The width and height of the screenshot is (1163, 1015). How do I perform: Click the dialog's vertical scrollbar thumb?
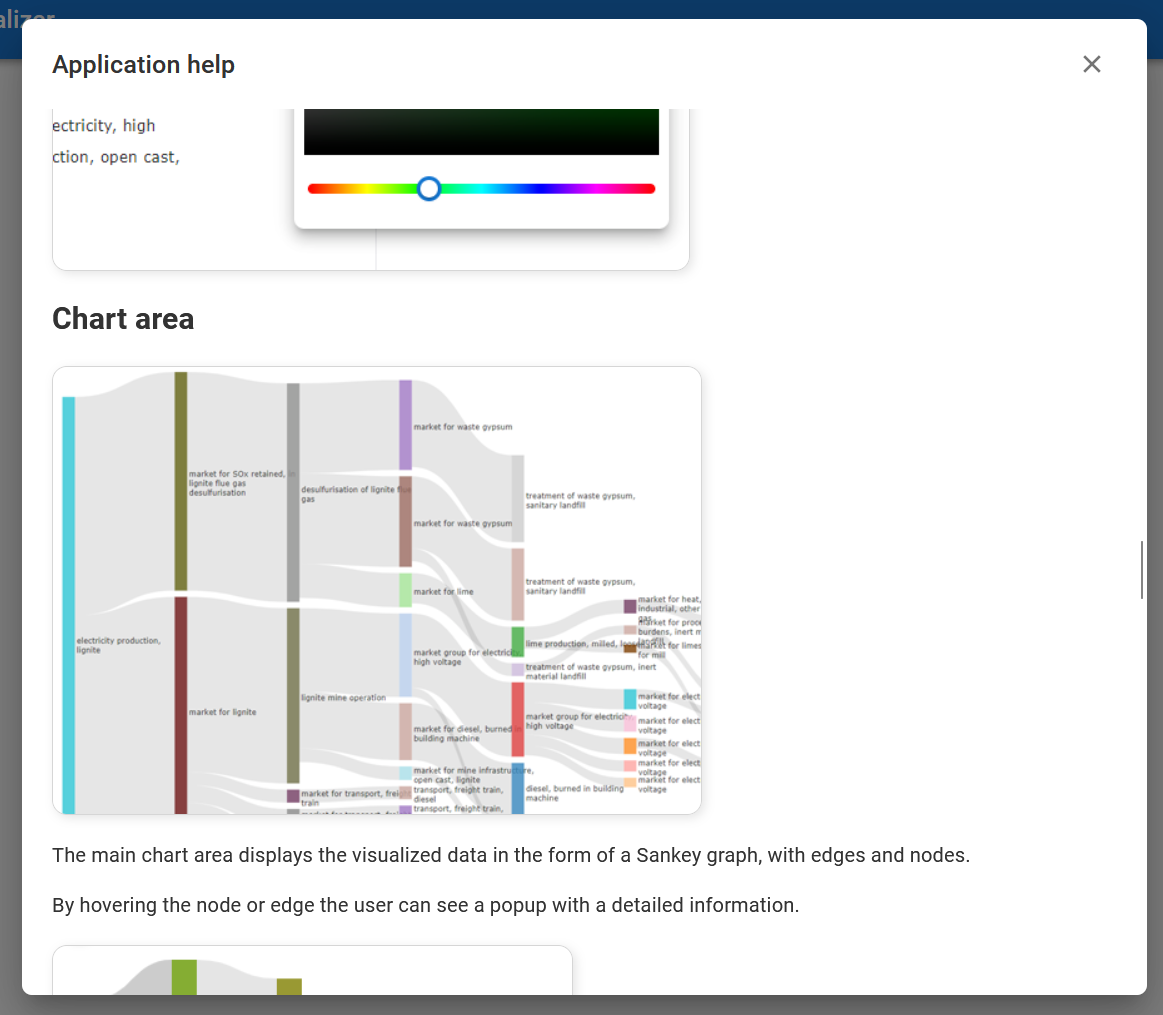pos(1141,570)
